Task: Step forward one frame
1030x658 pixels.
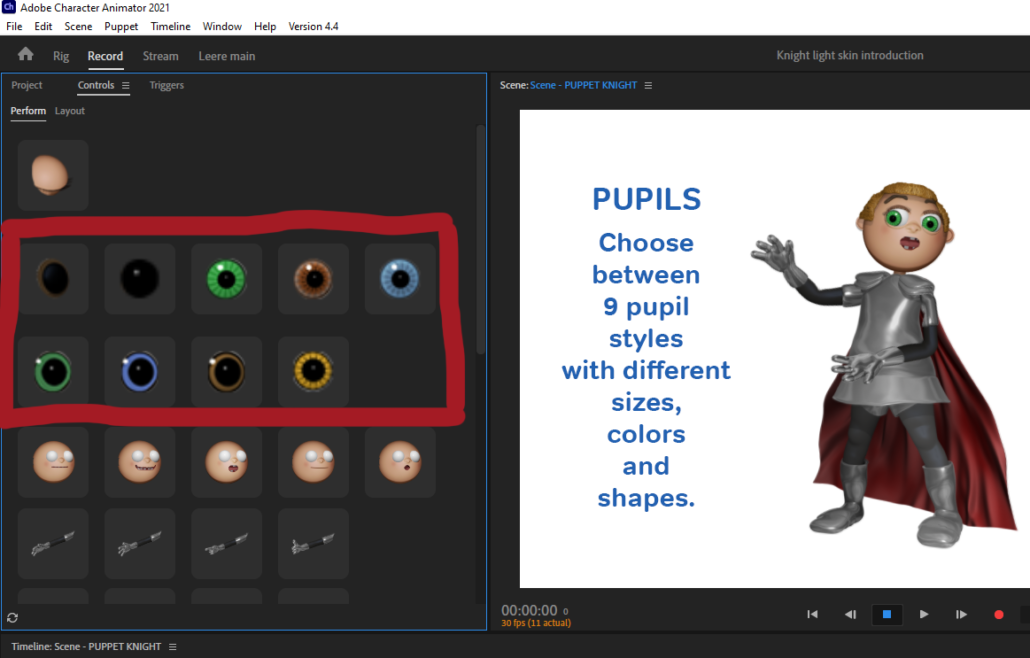Action: 961,614
